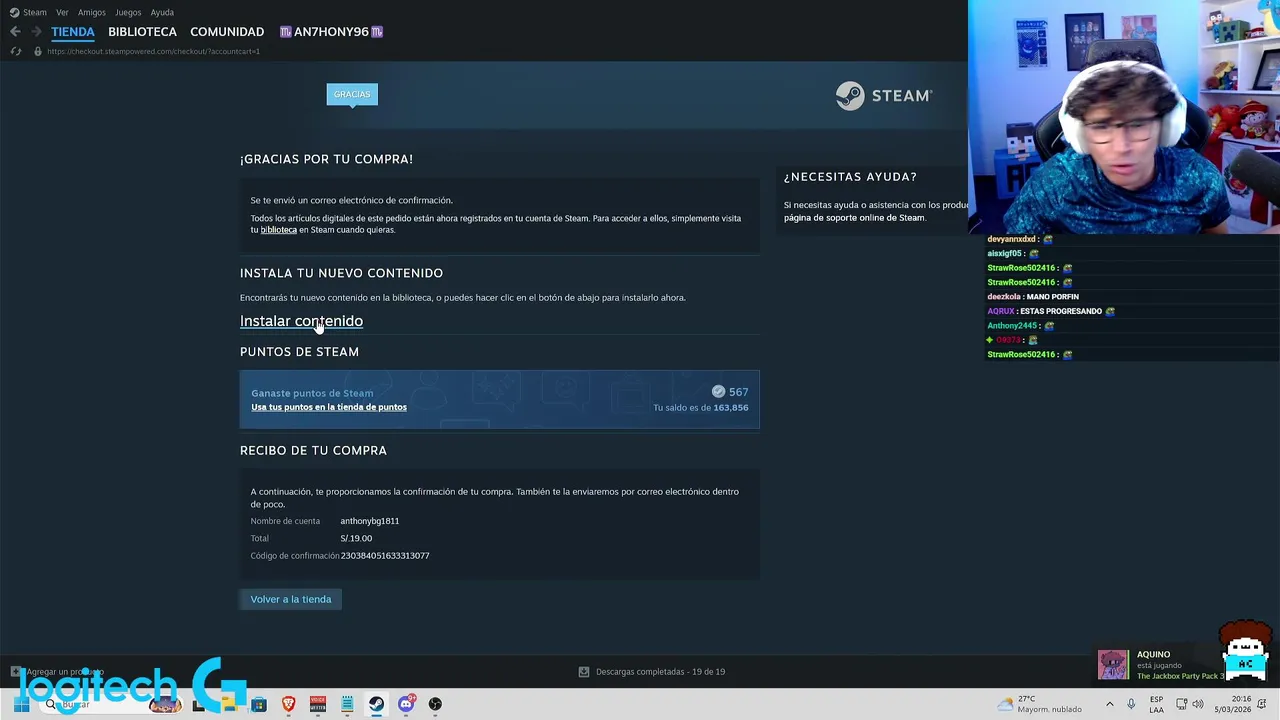Expand the hidden system tray icons chevron
Image resolution: width=1280 pixels, height=720 pixels.
pyautogui.click(x=1109, y=704)
